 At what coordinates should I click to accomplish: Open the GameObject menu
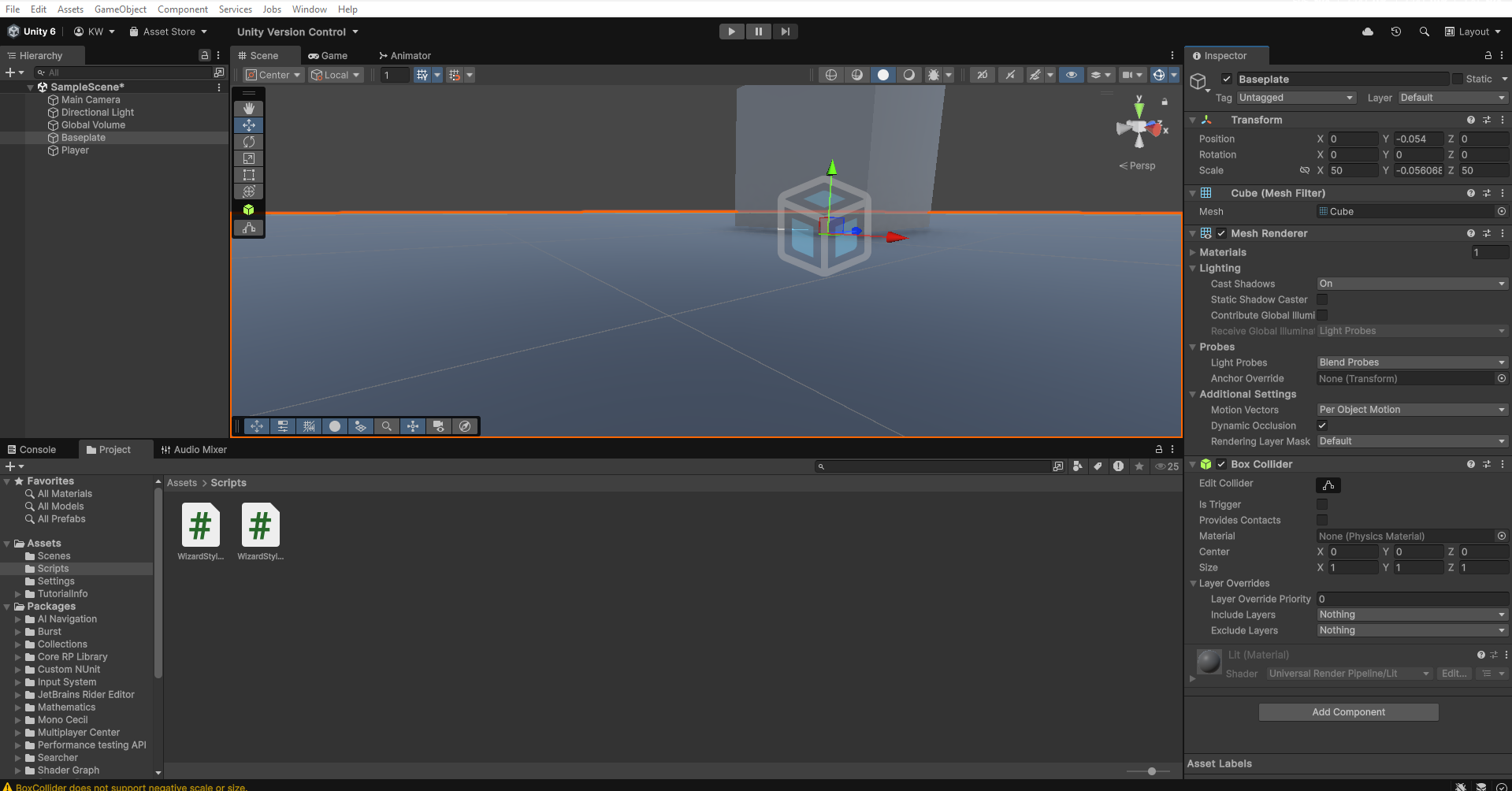click(x=120, y=9)
